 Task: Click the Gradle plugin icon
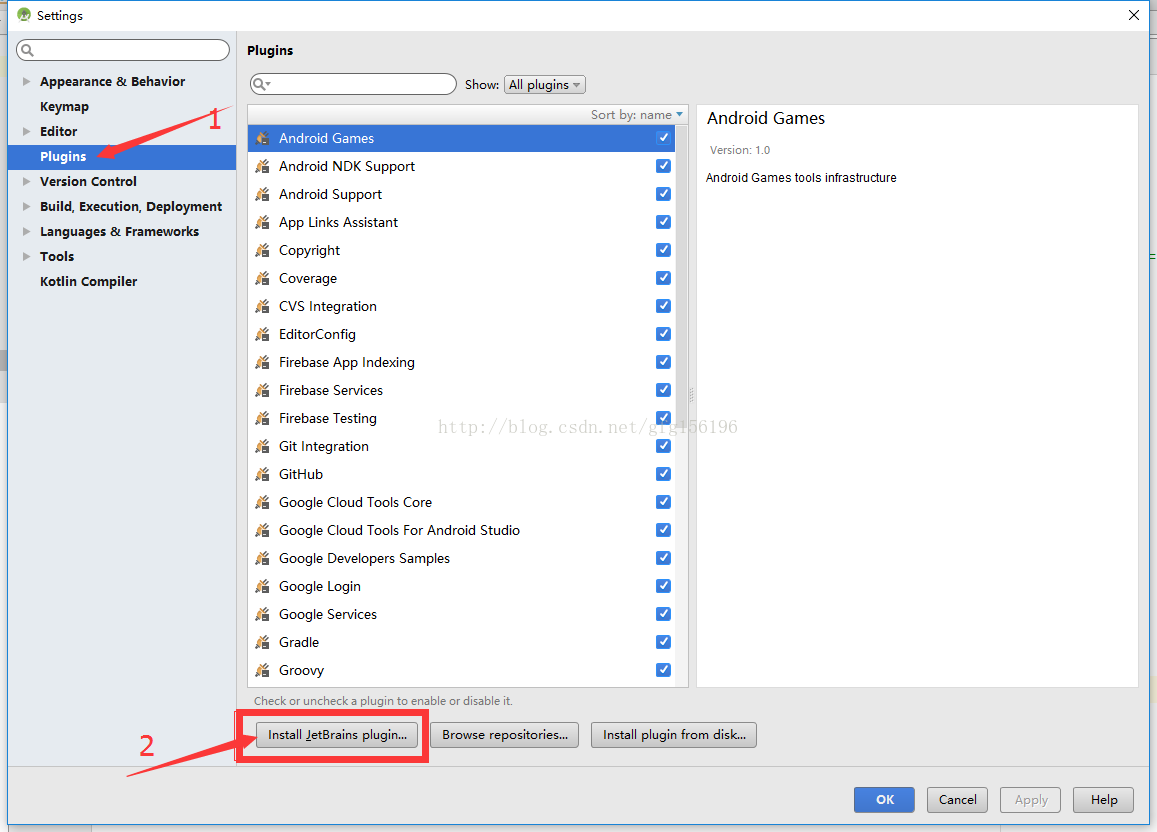coord(262,642)
